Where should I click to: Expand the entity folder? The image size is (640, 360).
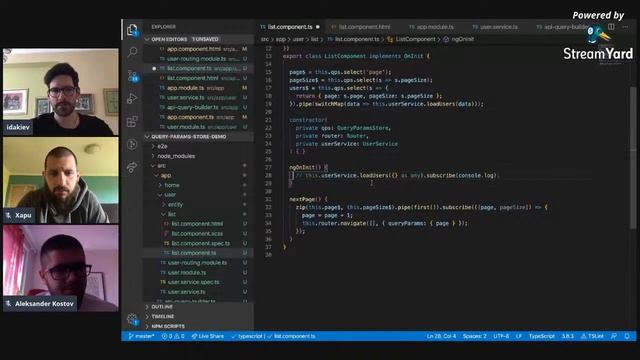click(x=175, y=204)
